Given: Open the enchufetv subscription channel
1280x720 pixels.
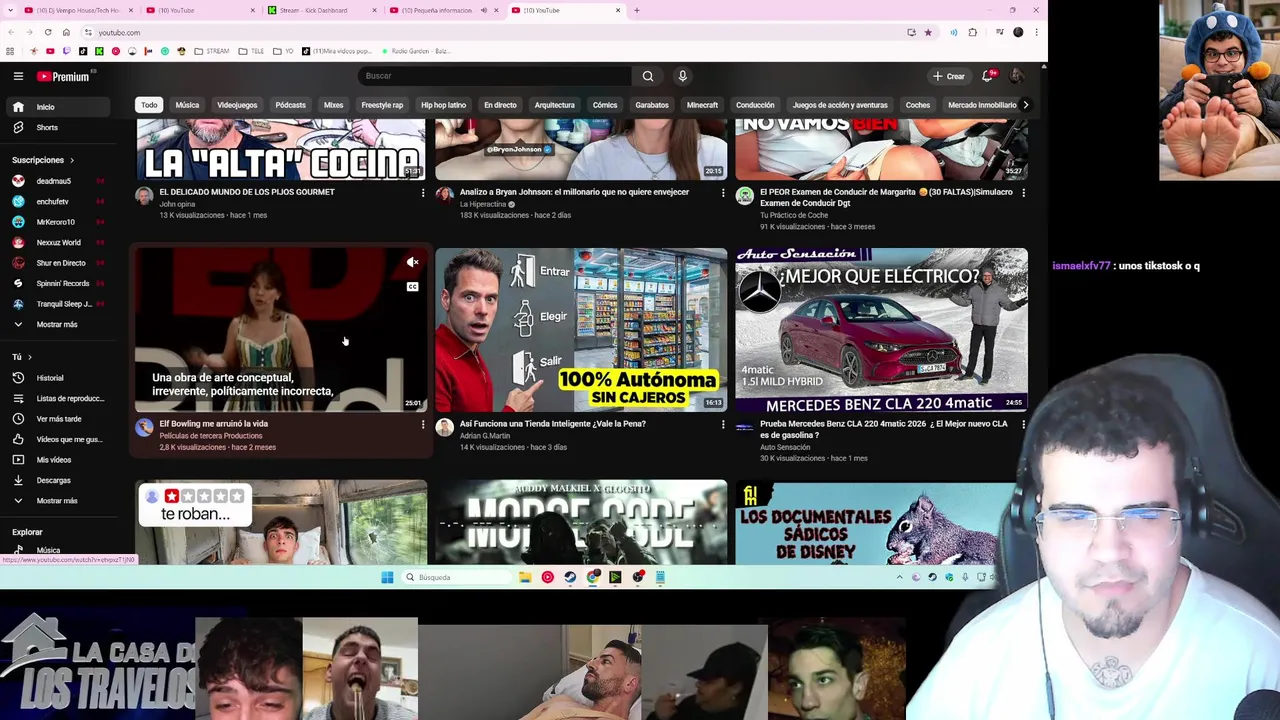Looking at the screenshot, I should pos(60,201).
